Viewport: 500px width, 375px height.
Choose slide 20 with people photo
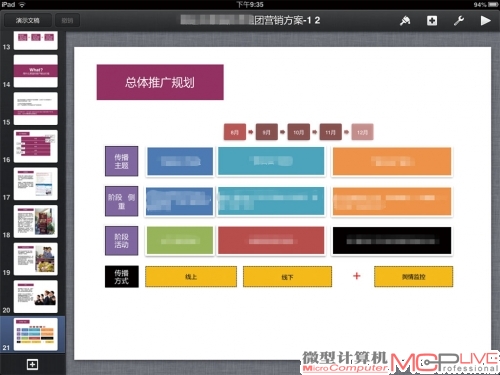click(x=36, y=297)
